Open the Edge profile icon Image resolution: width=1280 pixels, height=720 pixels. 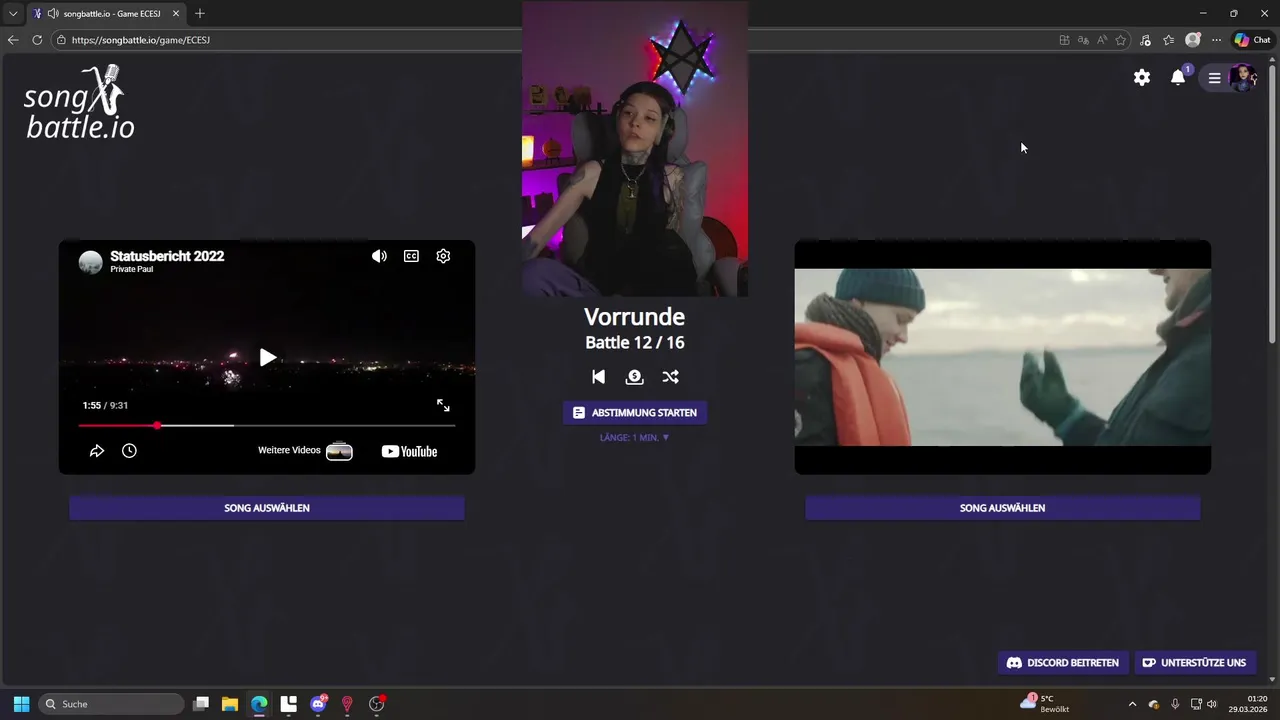coord(1192,40)
